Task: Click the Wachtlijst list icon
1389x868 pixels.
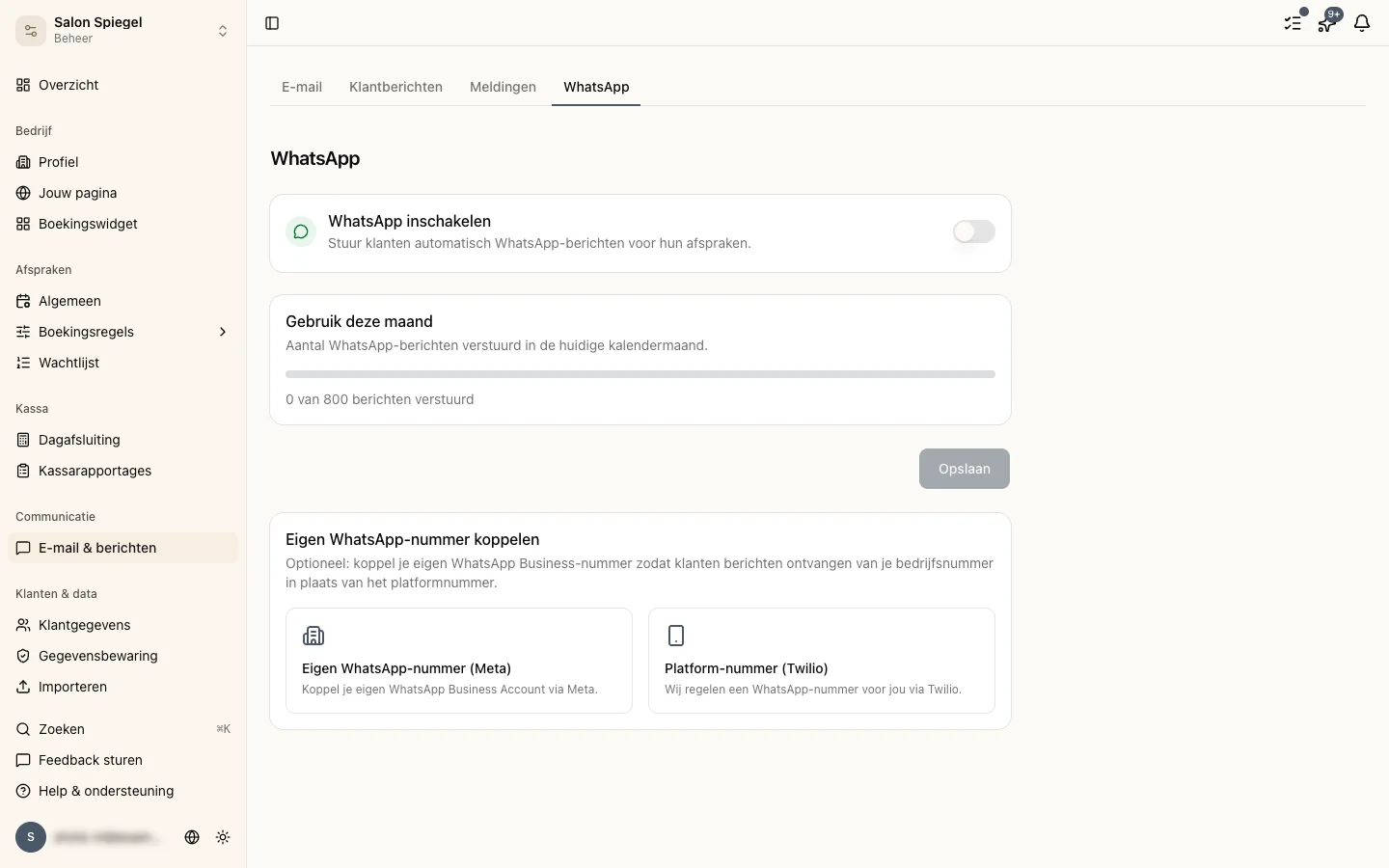Action: tap(23, 363)
